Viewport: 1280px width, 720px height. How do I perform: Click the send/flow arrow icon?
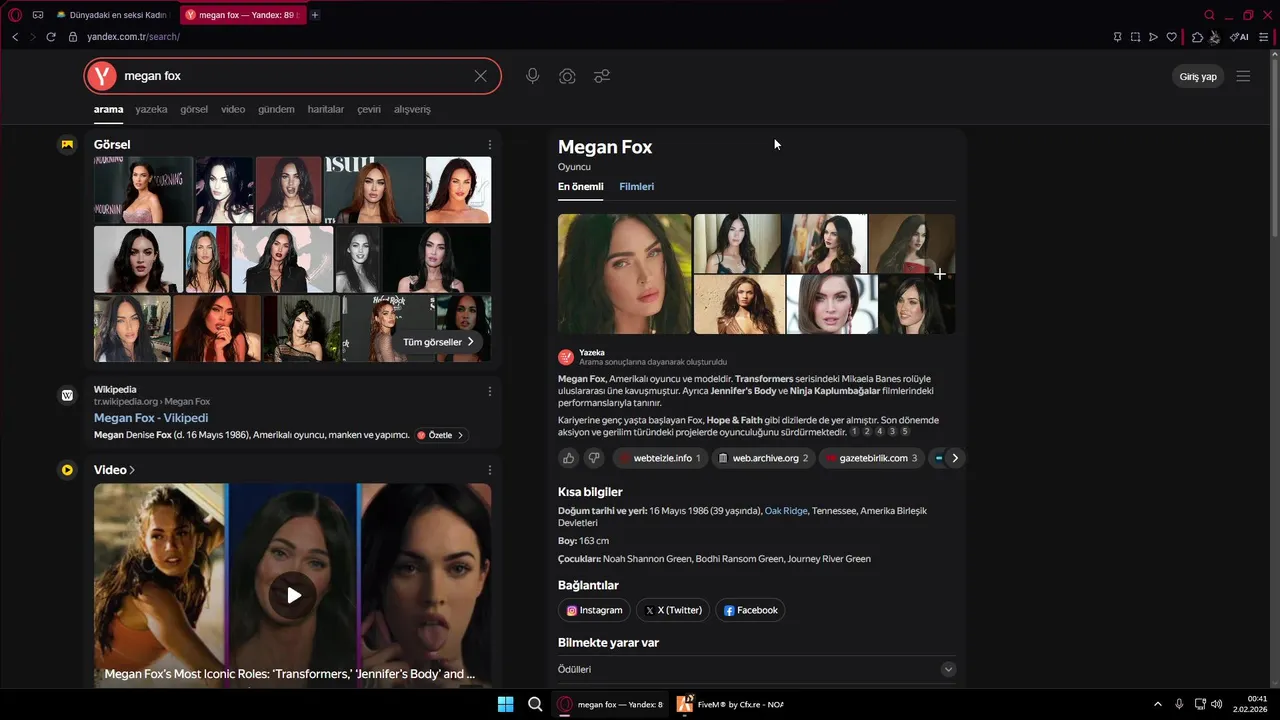pyautogui.click(x=1153, y=37)
